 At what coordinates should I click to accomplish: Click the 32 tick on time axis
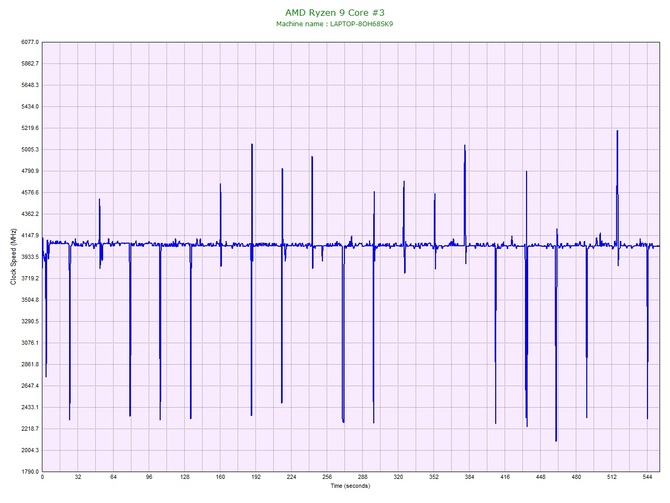[78, 477]
